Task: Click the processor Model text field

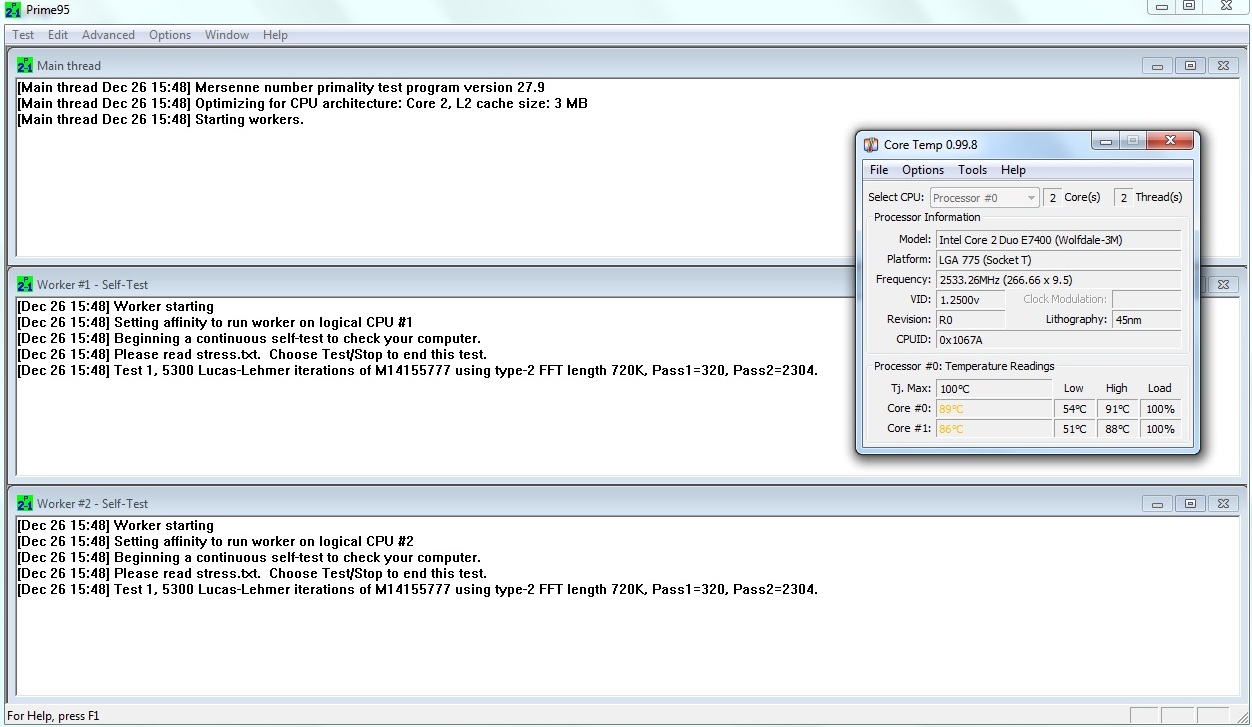Action: pos(1058,240)
